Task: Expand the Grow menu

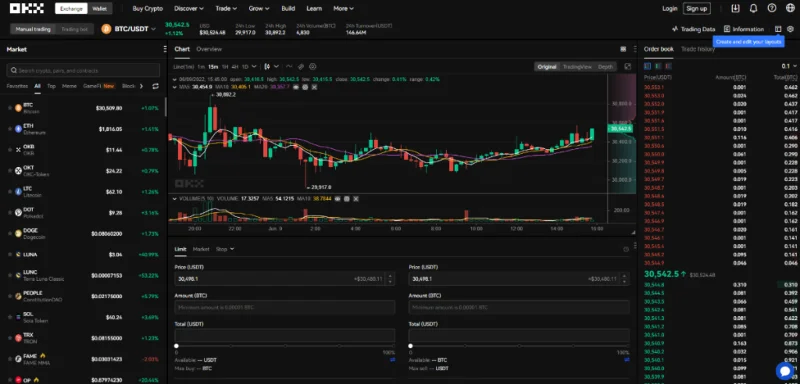Action: pyautogui.click(x=259, y=8)
